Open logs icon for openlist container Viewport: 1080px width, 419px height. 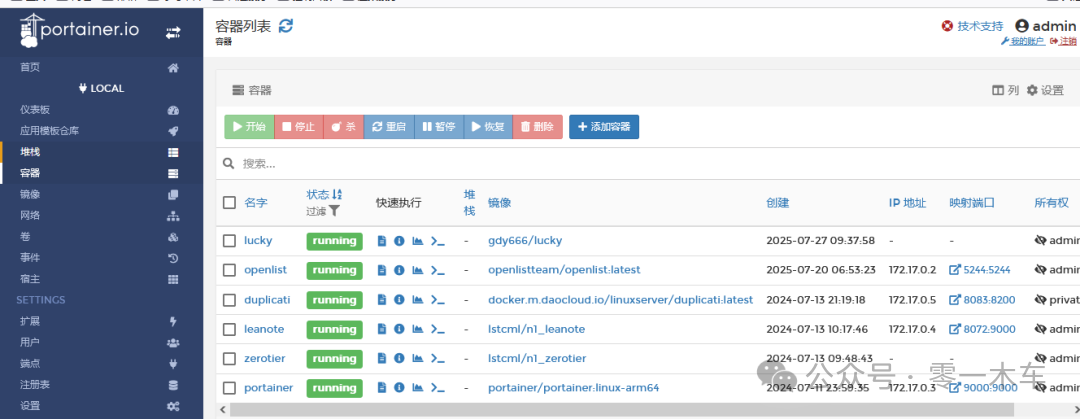point(382,270)
